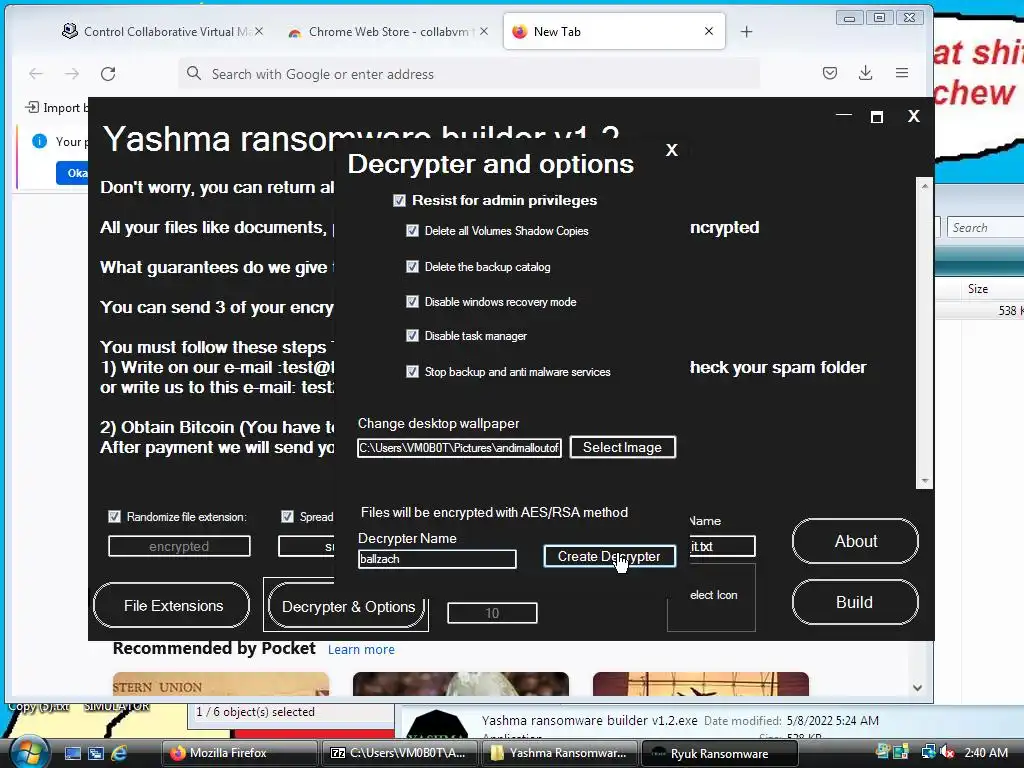
Task: Toggle Randomize file extension checkbox
Action: click(x=114, y=517)
